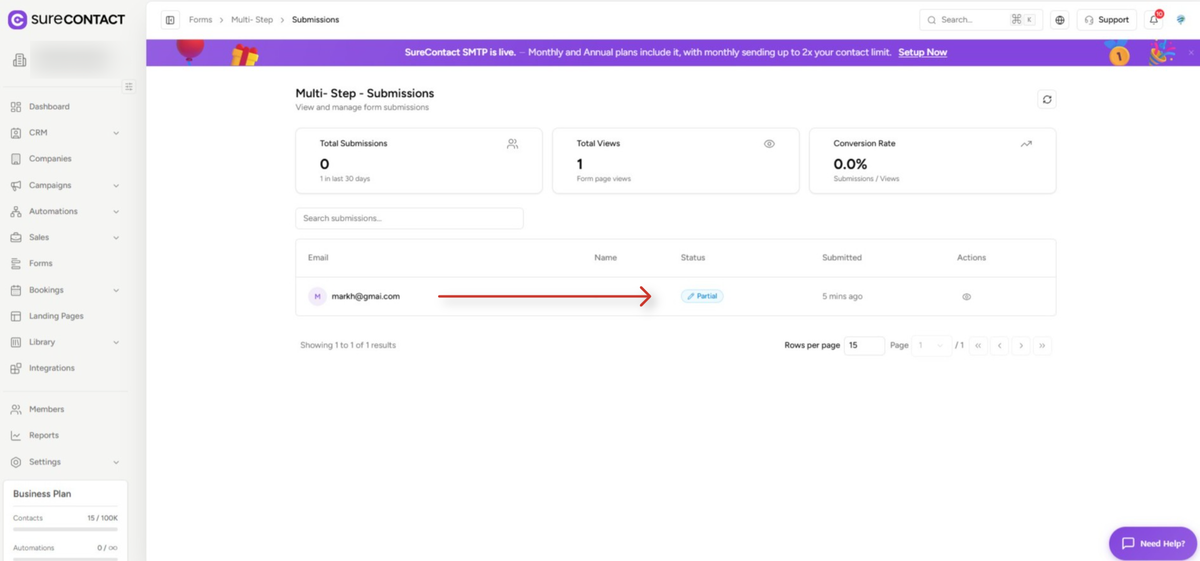Click the Members sidebar icon
The width and height of the screenshot is (1200, 561).
[16, 410]
